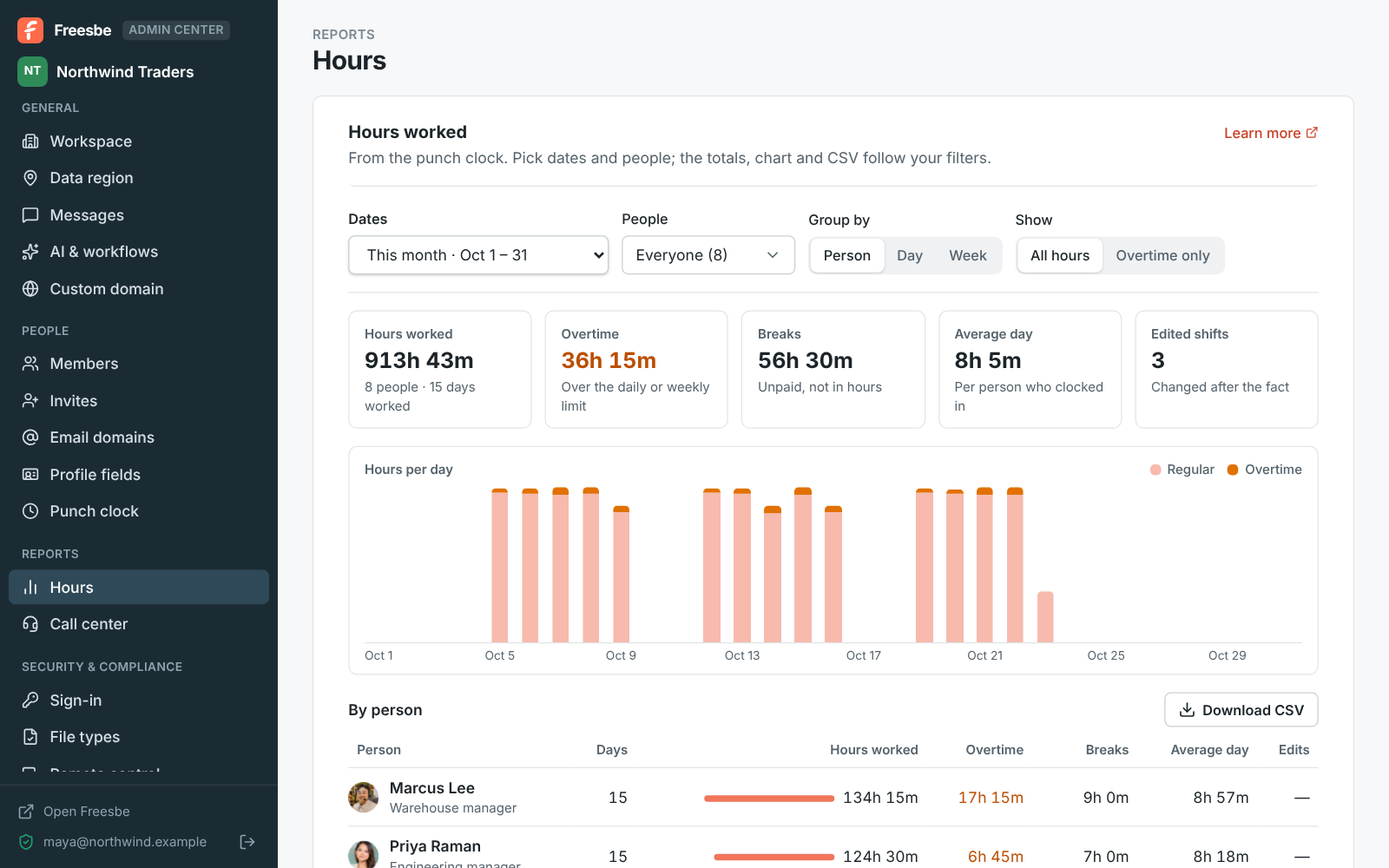Screen dimensions: 1389x868
Task: Click the Regular legend color dot
Action: point(1155,470)
